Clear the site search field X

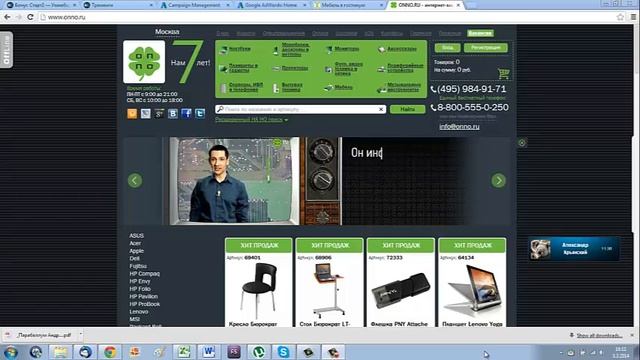pyautogui.click(x=381, y=109)
